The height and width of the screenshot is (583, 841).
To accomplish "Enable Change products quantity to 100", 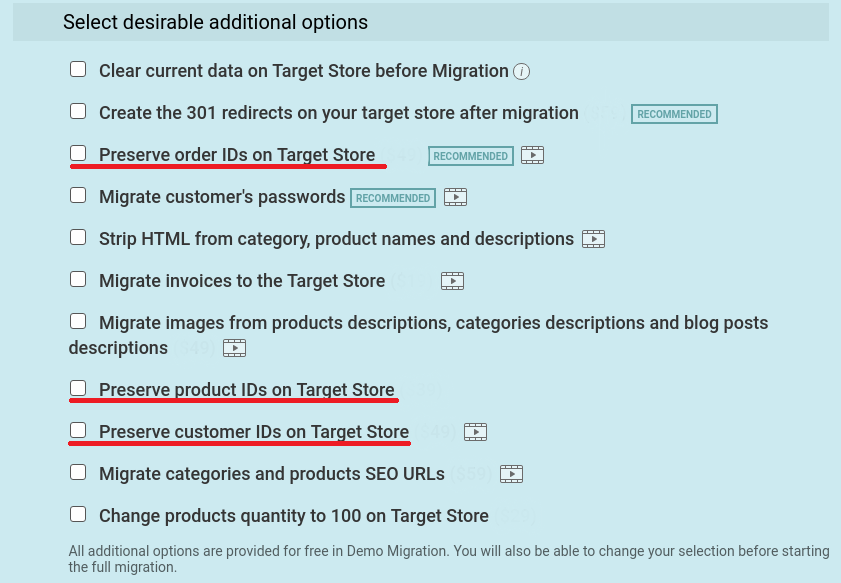I will pos(78,514).
